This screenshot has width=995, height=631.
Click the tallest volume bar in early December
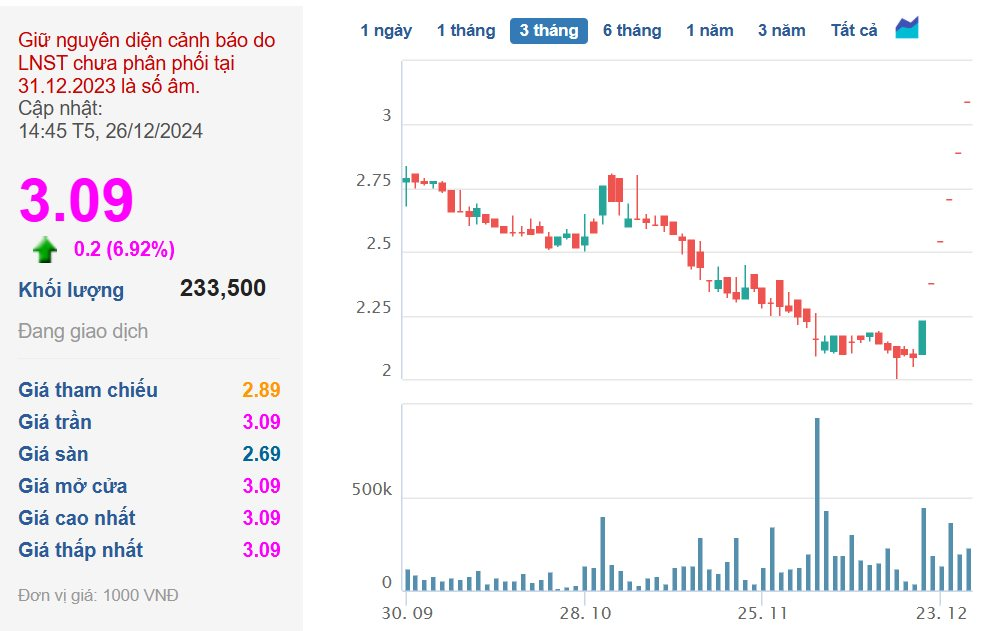pos(817,504)
